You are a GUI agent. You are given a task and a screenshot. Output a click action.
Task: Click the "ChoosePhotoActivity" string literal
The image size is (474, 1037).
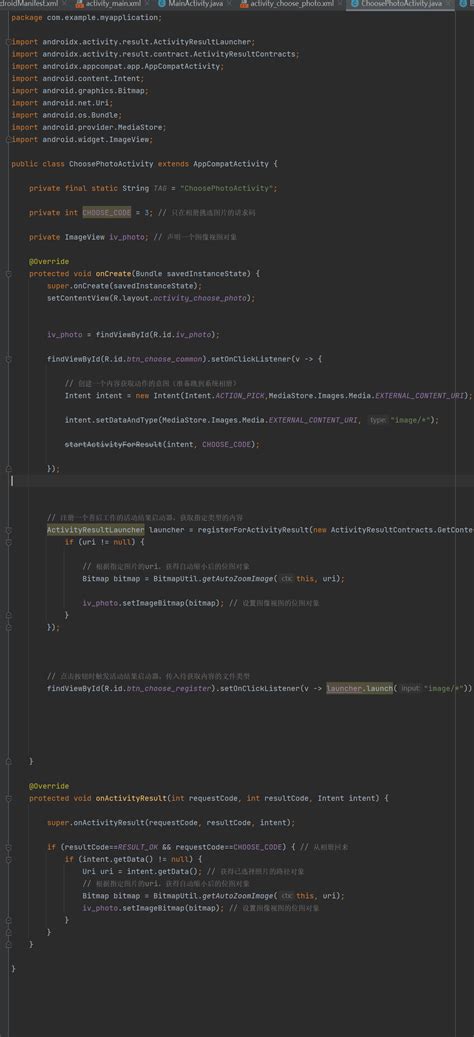coord(229,188)
